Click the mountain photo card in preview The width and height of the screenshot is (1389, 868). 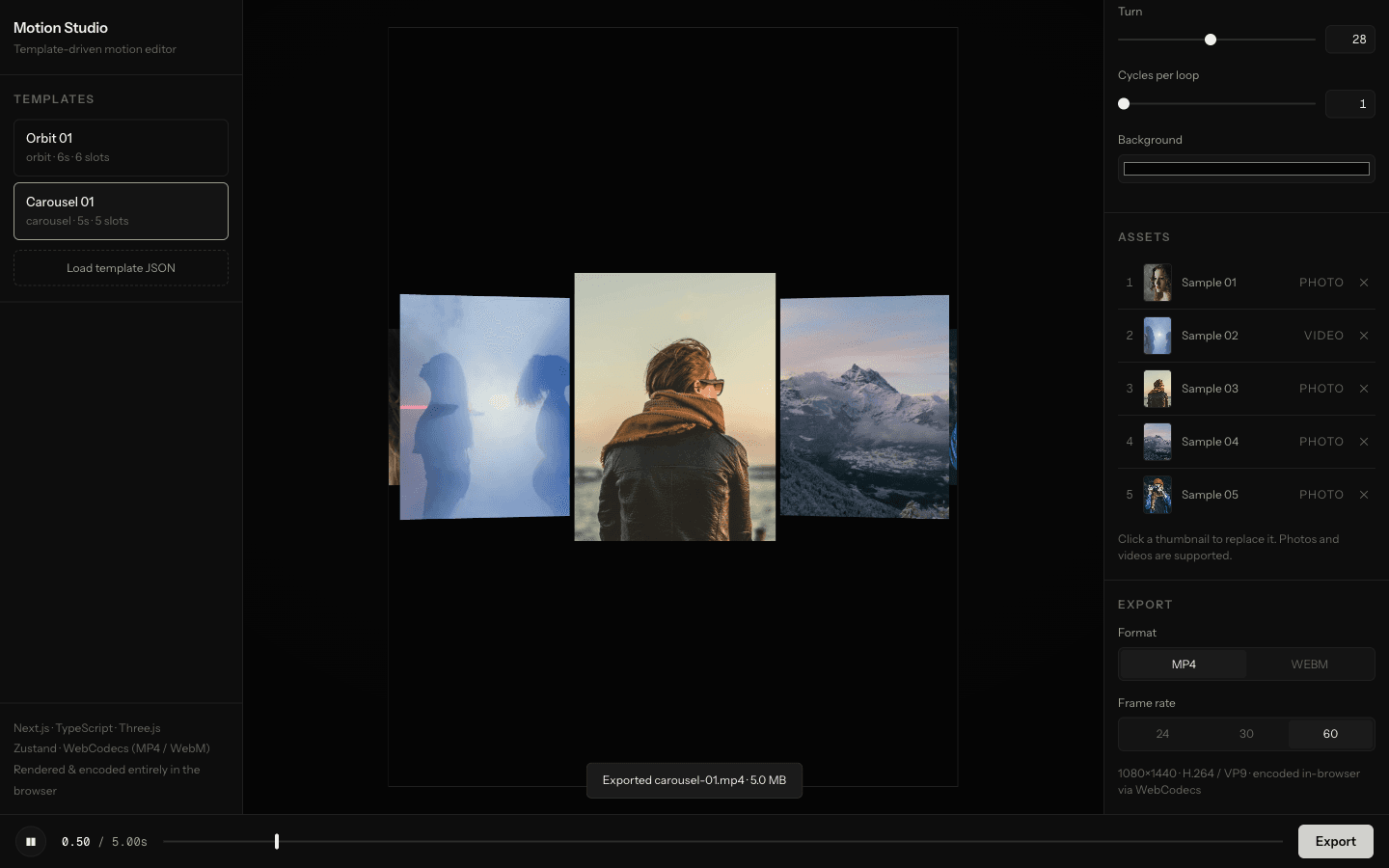point(864,407)
